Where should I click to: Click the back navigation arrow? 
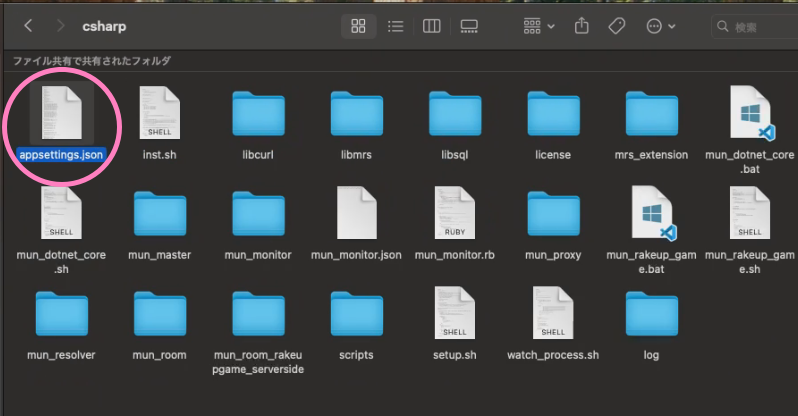28,25
